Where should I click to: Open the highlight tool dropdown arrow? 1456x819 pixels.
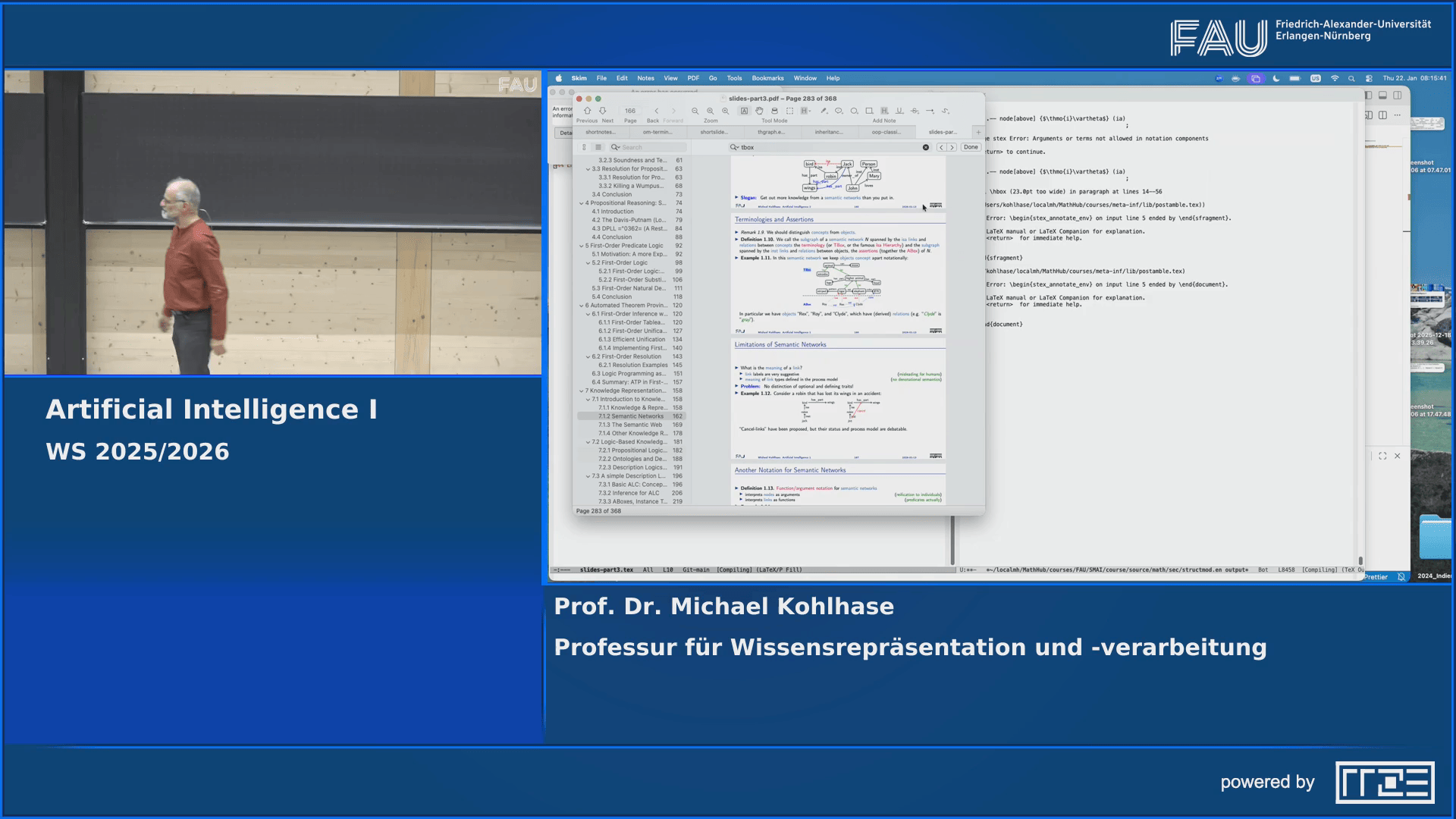click(810, 111)
